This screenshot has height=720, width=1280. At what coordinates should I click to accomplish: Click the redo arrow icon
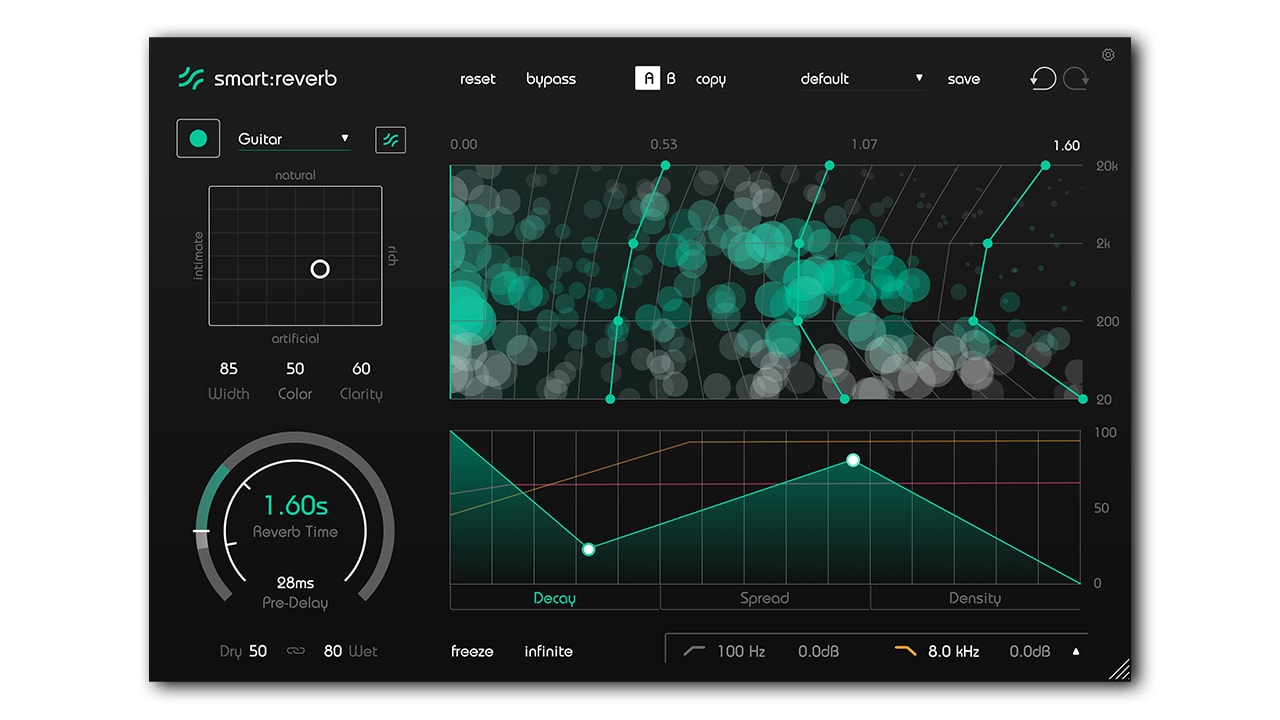pyautogui.click(x=1076, y=79)
